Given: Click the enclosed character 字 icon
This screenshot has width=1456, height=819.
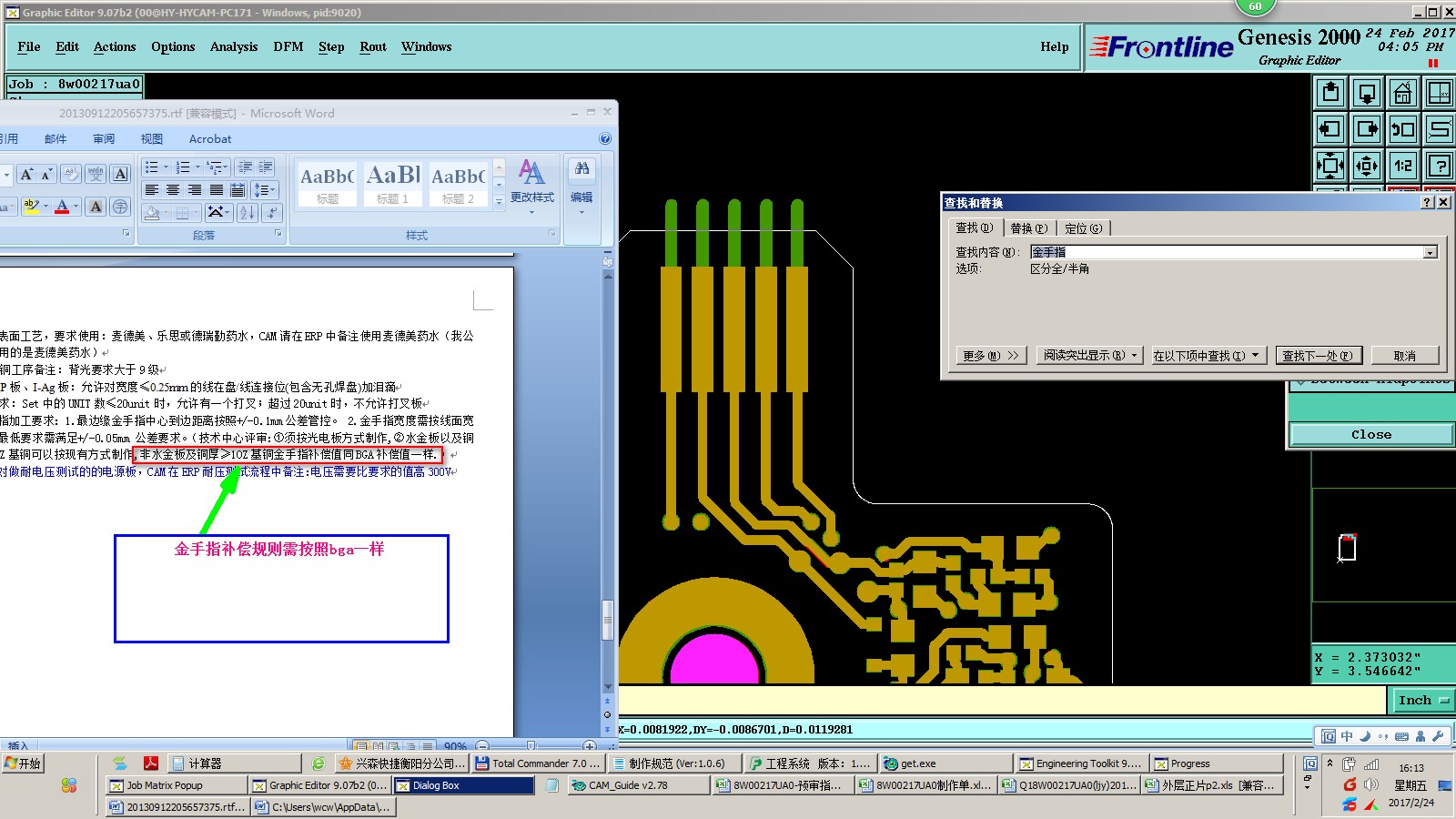Looking at the screenshot, I should 120,207.
